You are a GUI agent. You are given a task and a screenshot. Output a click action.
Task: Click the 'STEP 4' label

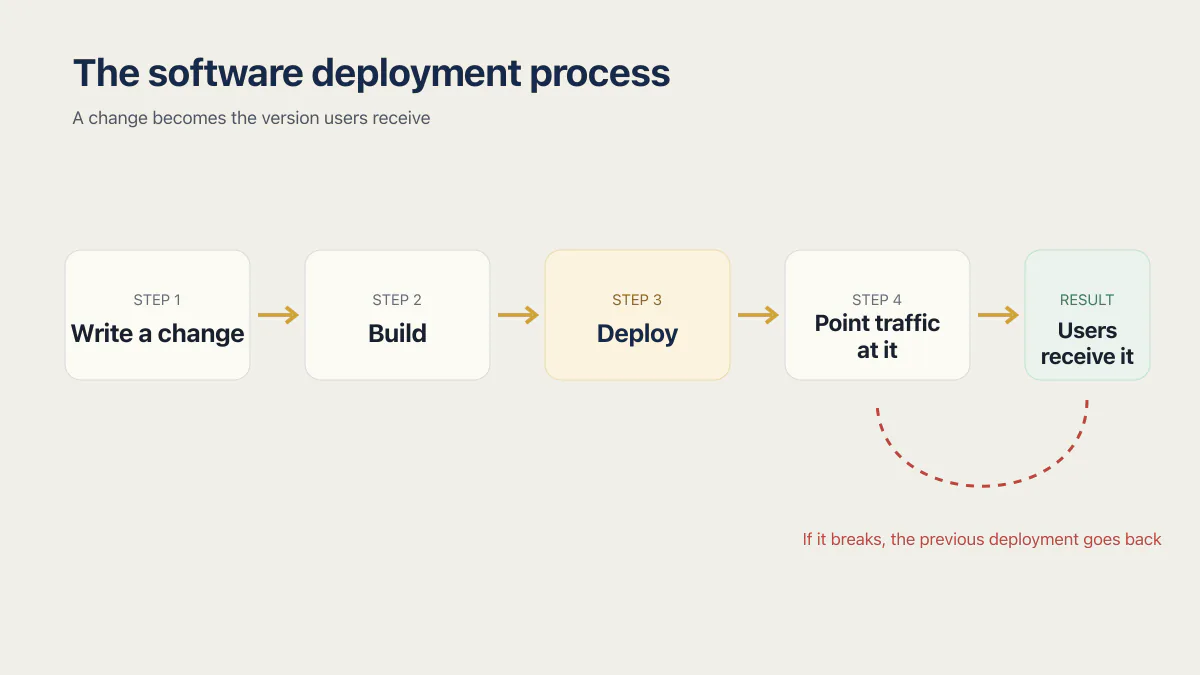[877, 300]
